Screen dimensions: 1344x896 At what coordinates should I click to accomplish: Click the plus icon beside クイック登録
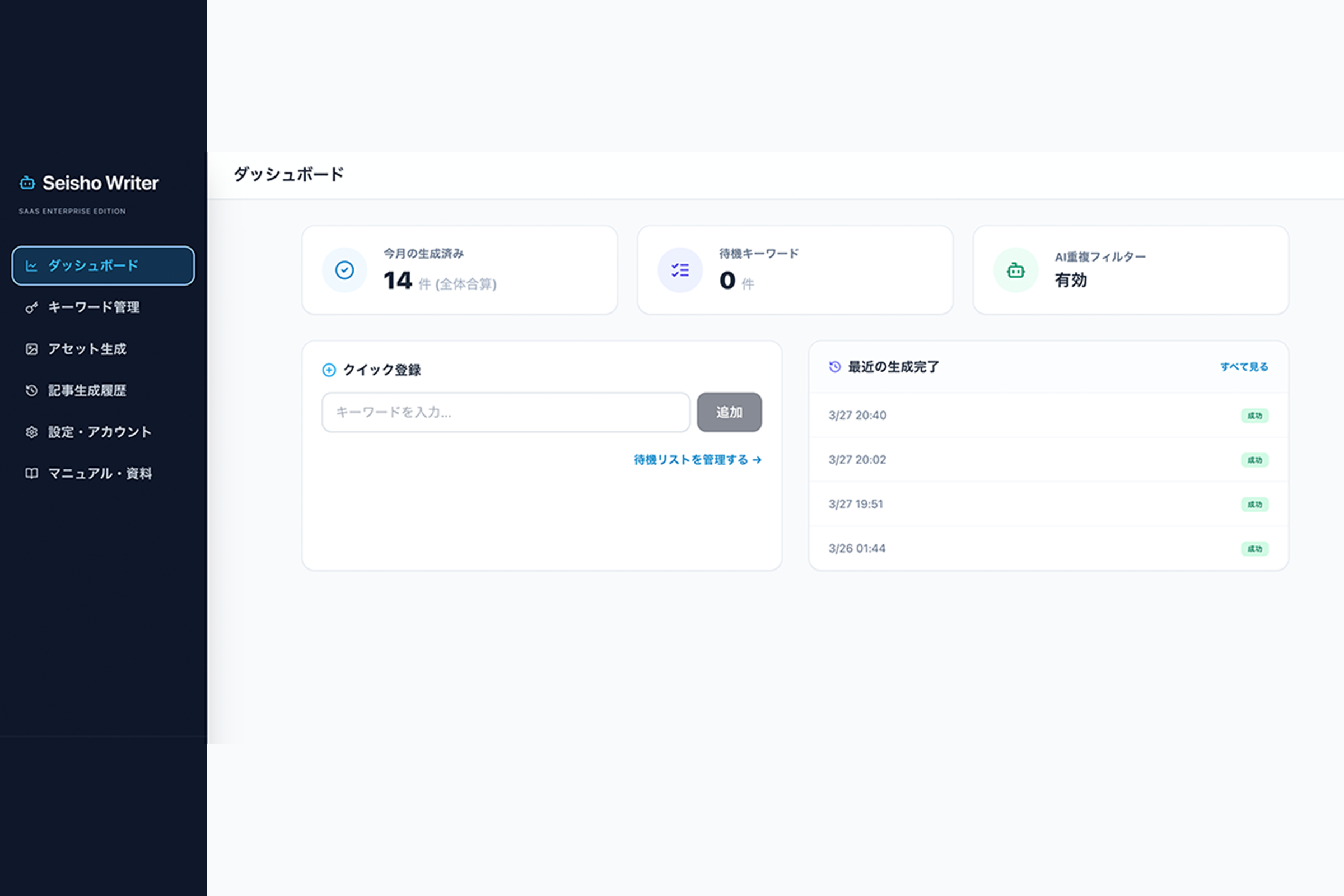[329, 370]
